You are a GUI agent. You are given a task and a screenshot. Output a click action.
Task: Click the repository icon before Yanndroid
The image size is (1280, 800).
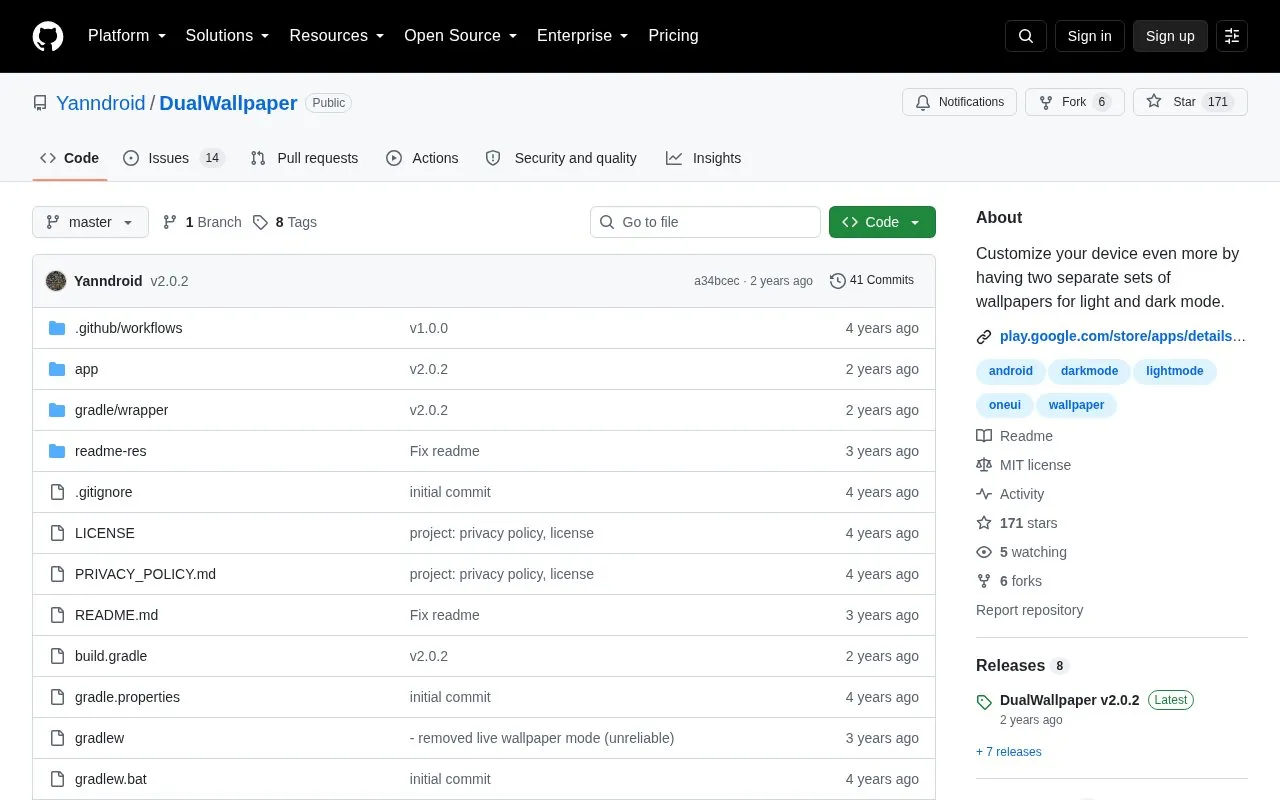click(x=40, y=103)
